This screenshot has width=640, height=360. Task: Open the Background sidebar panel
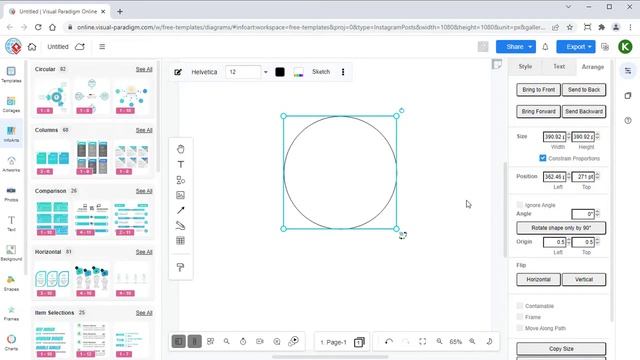click(x=11, y=253)
